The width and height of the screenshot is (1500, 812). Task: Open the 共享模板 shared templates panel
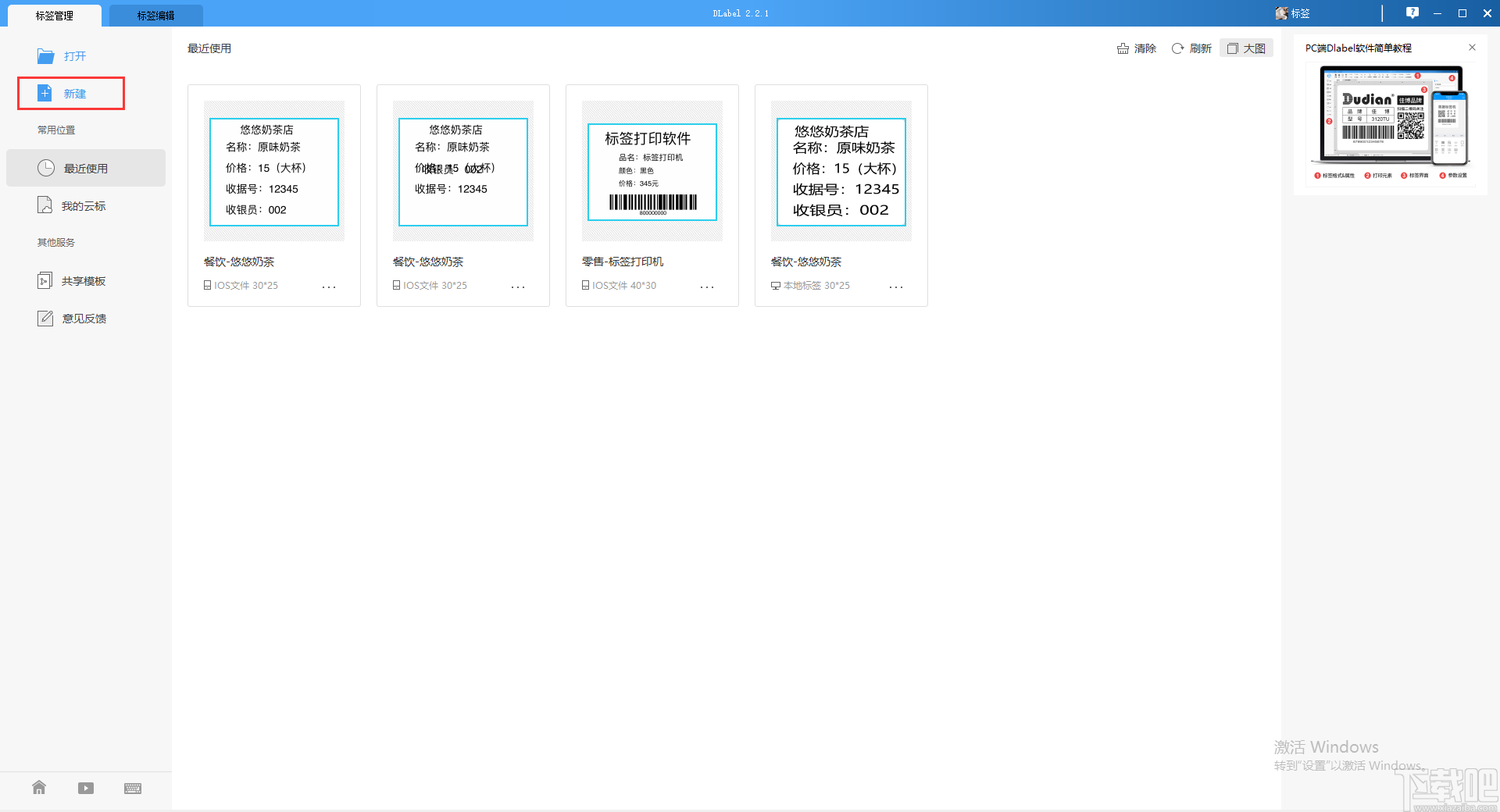pyautogui.click(x=83, y=280)
